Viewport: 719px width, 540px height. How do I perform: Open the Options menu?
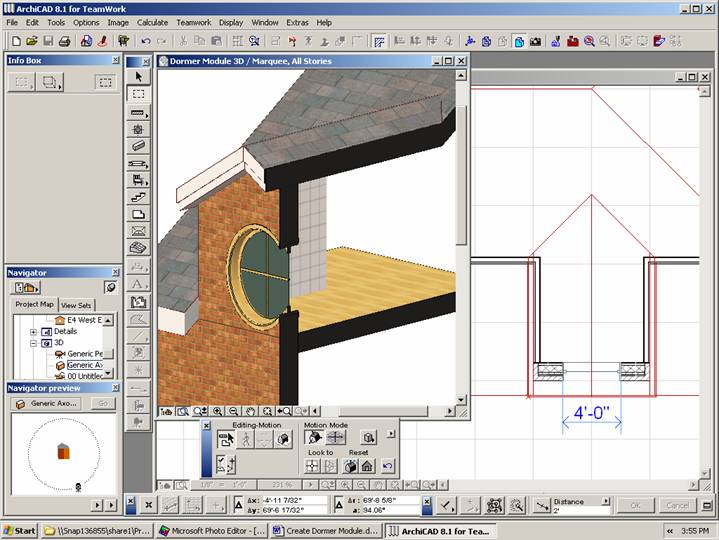point(86,22)
